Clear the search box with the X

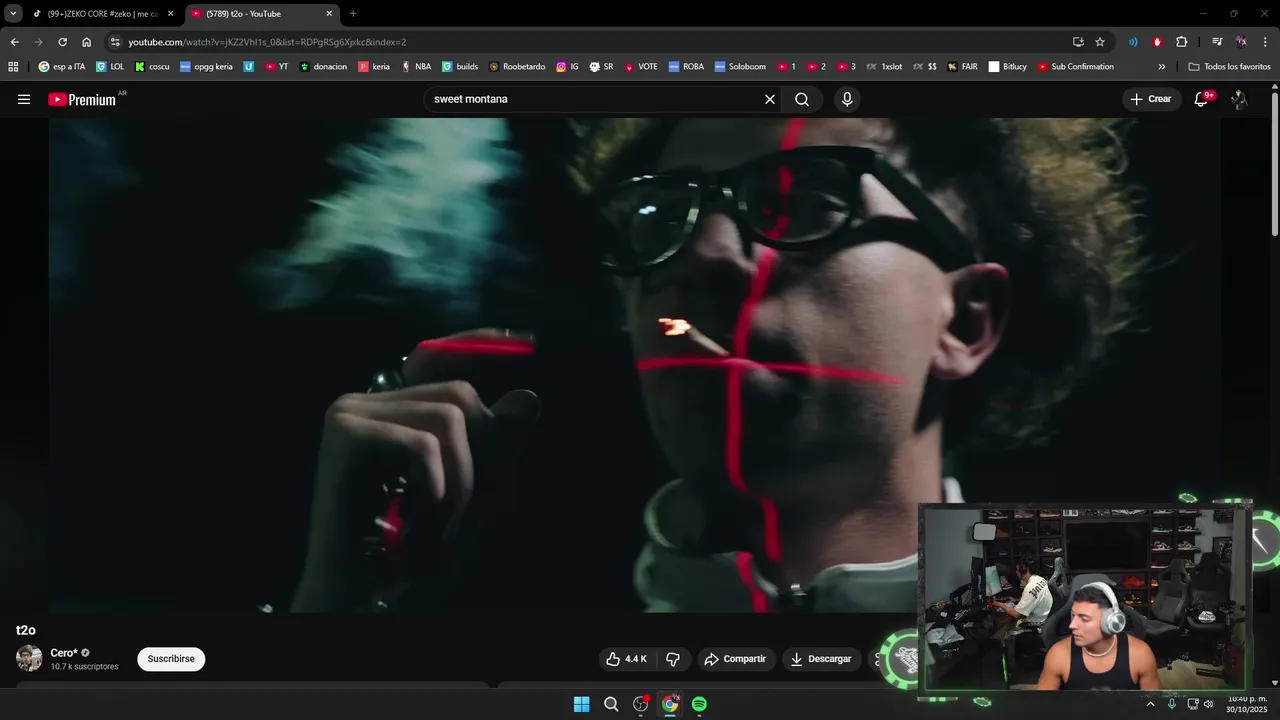pos(770,99)
